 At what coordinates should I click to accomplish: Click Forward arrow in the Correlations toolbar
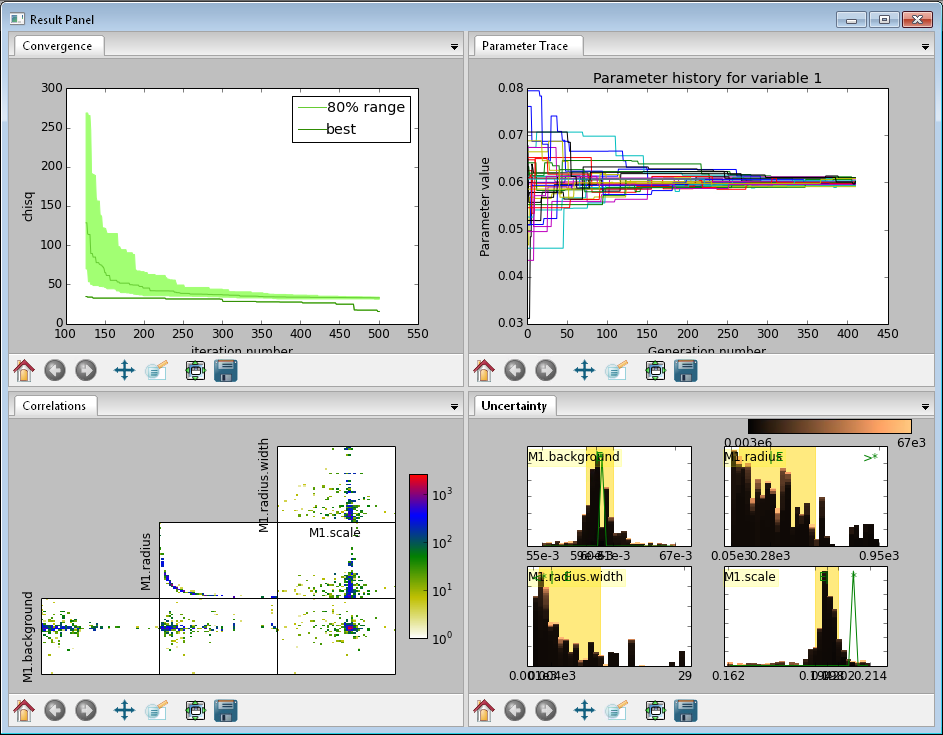point(86,710)
